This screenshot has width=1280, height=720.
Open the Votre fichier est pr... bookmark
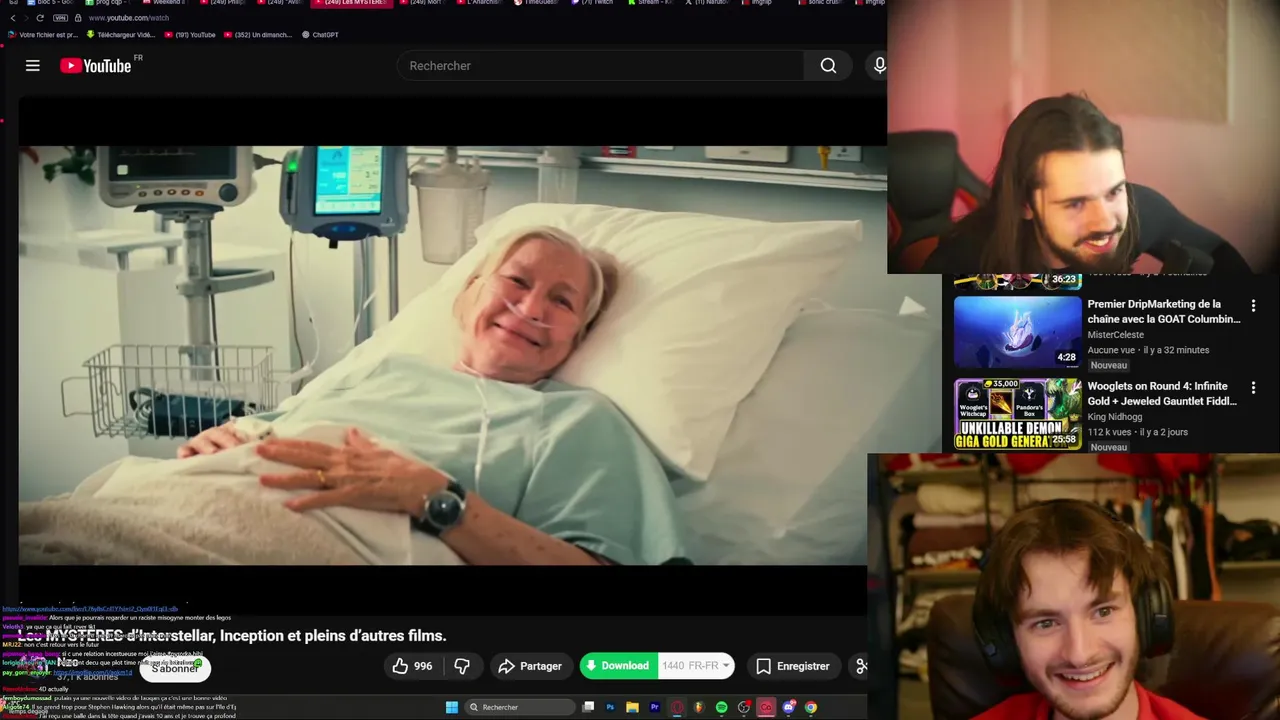point(42,35)
